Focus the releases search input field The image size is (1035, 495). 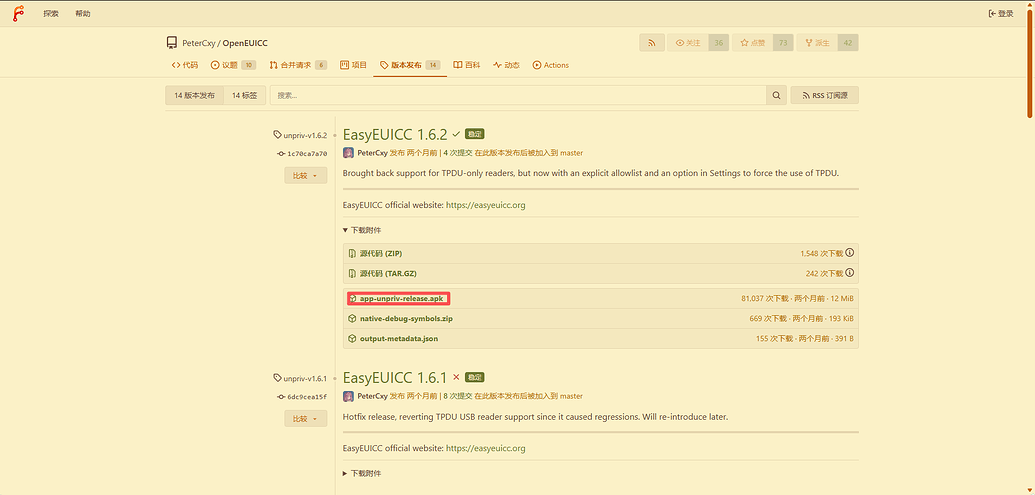tap(518, 96)
